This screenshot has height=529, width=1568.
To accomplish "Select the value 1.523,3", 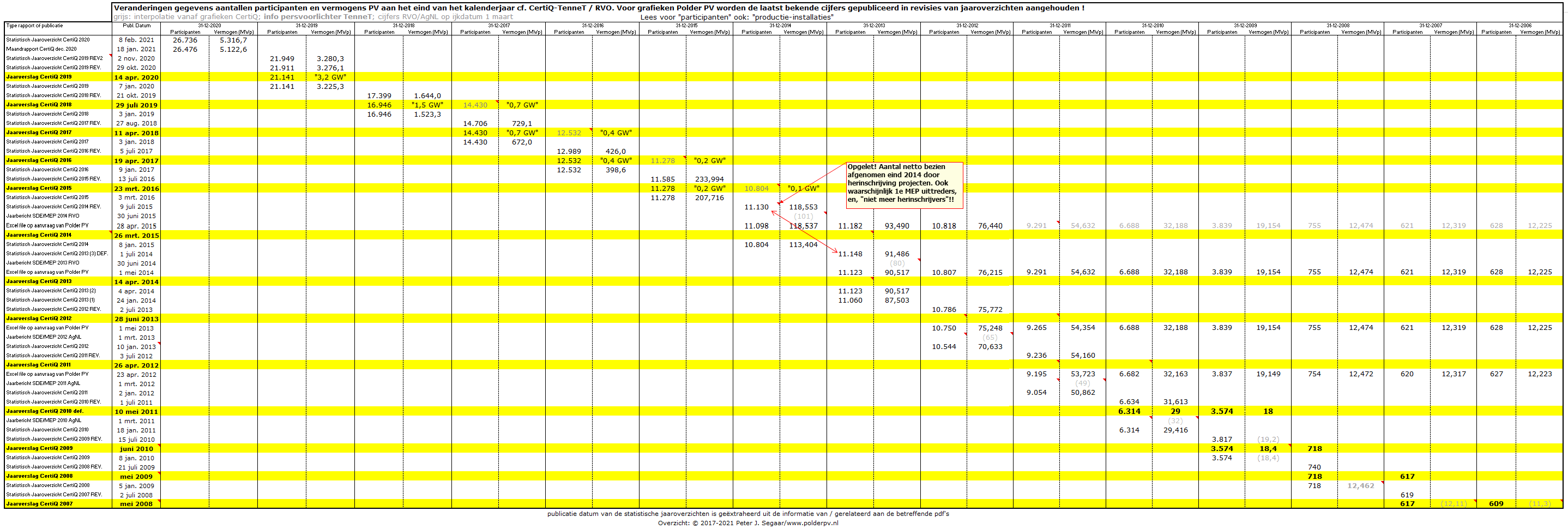I will click(427, 115).
